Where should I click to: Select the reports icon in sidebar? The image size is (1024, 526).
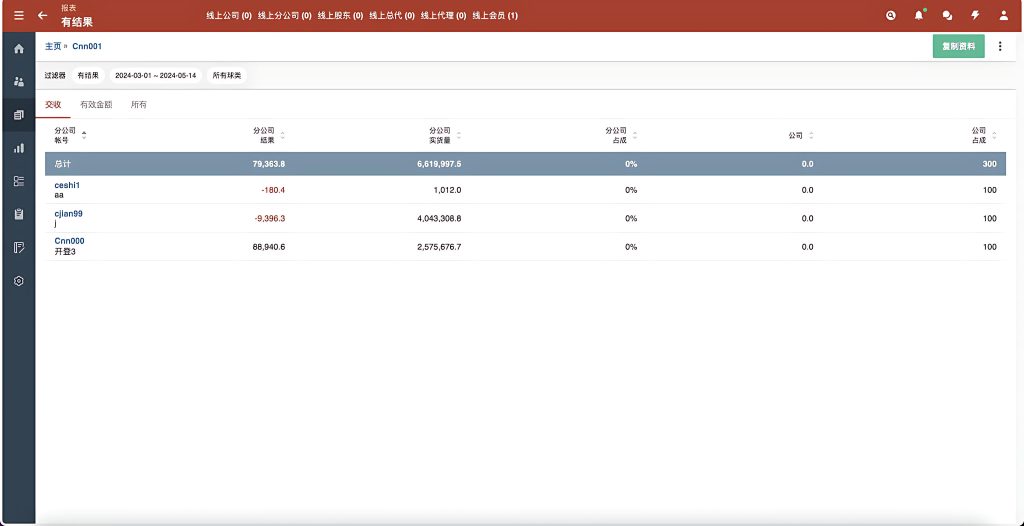click(x=19, y=115)
